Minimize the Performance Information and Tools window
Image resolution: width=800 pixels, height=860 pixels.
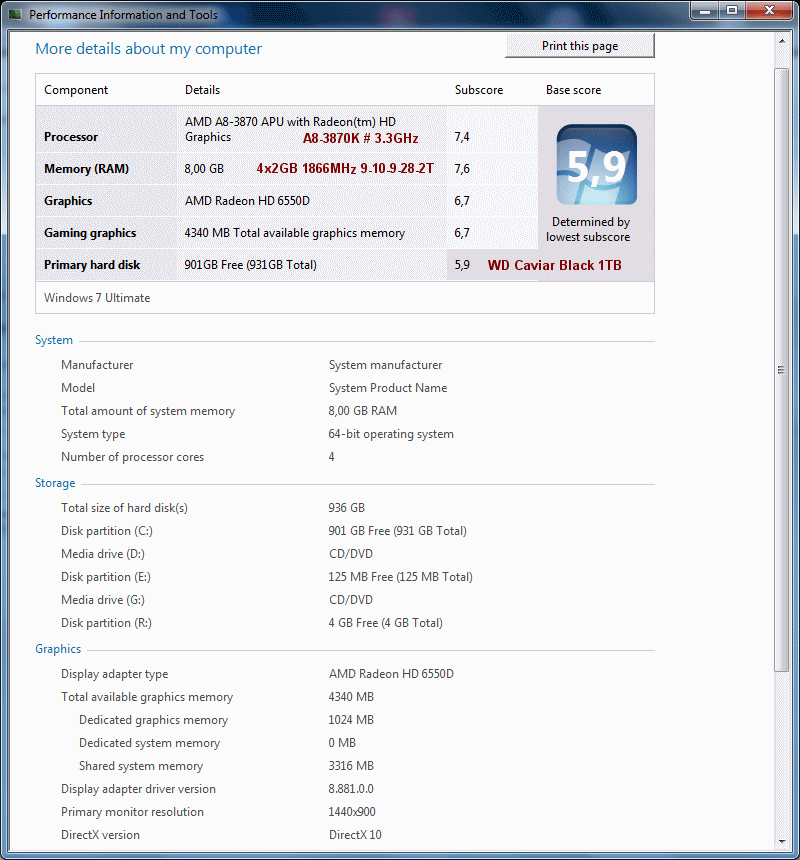coord(704,11)
